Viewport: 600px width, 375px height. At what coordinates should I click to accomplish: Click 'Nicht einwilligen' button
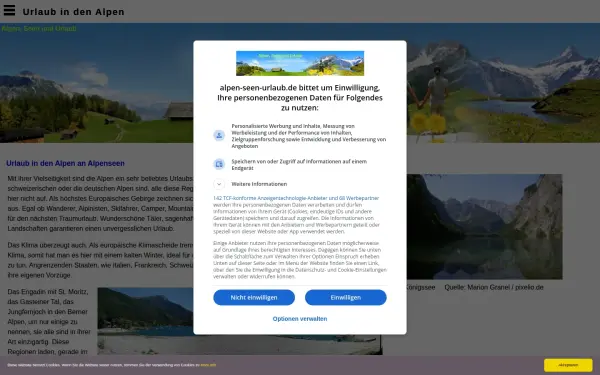[254, 297]
